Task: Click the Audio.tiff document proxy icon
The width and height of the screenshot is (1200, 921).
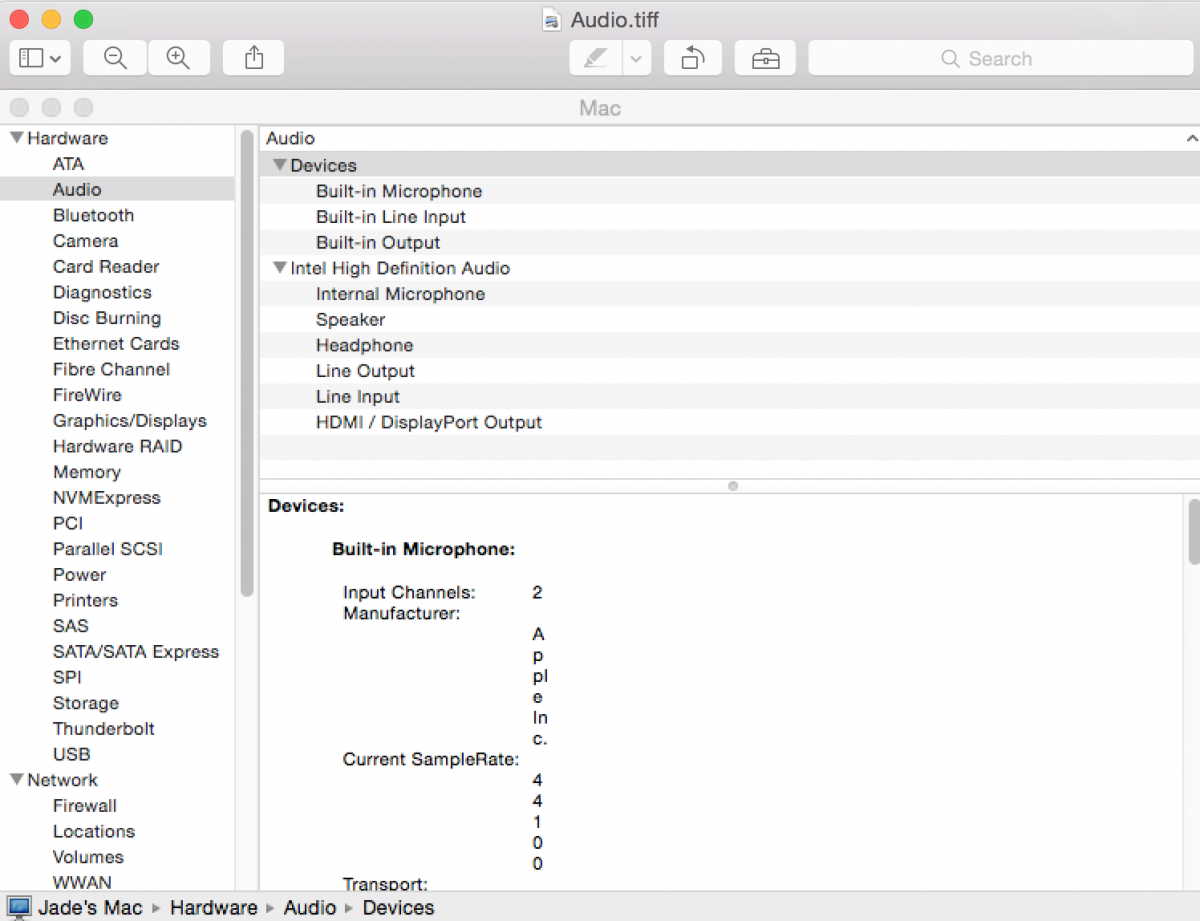Action: coord(551,19)
